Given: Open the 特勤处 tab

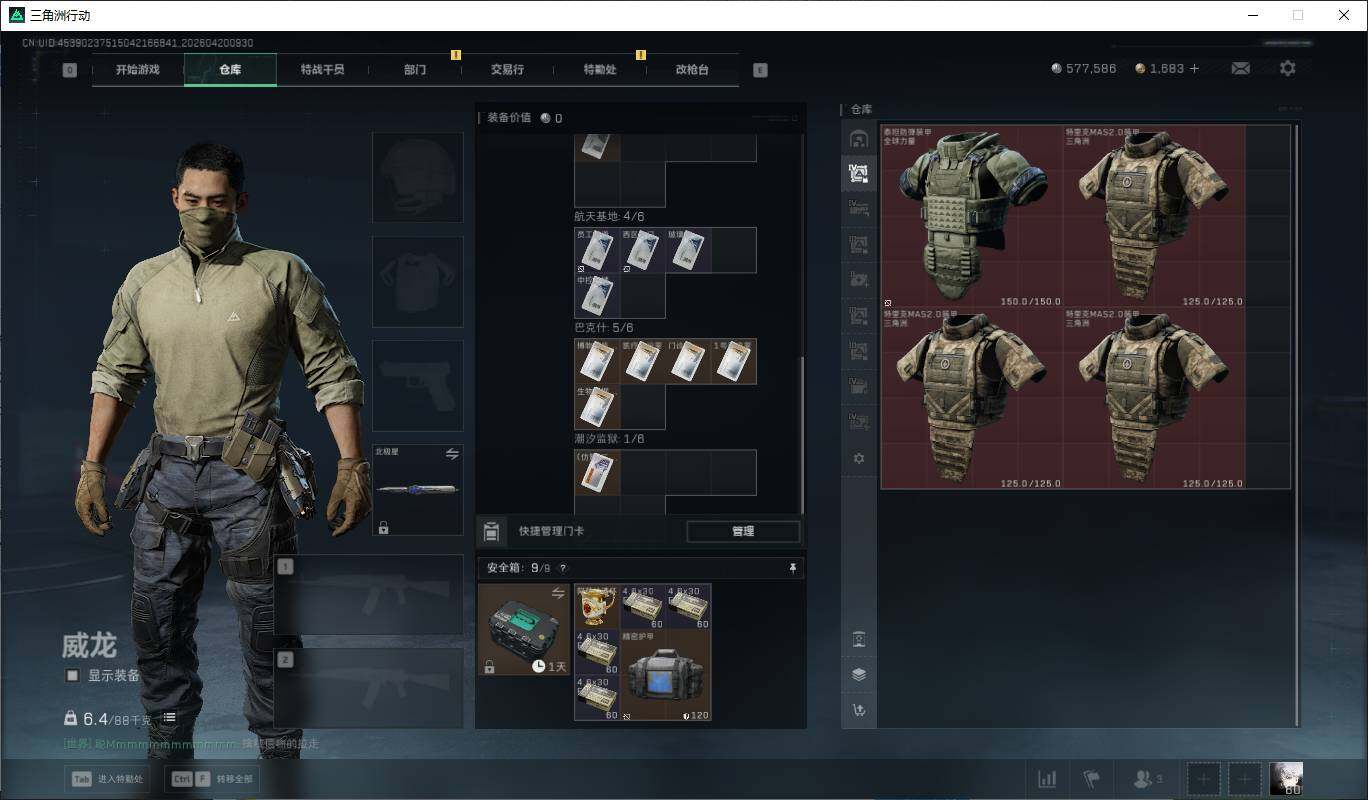Looking at the screenshot, I should pos(600,70).
